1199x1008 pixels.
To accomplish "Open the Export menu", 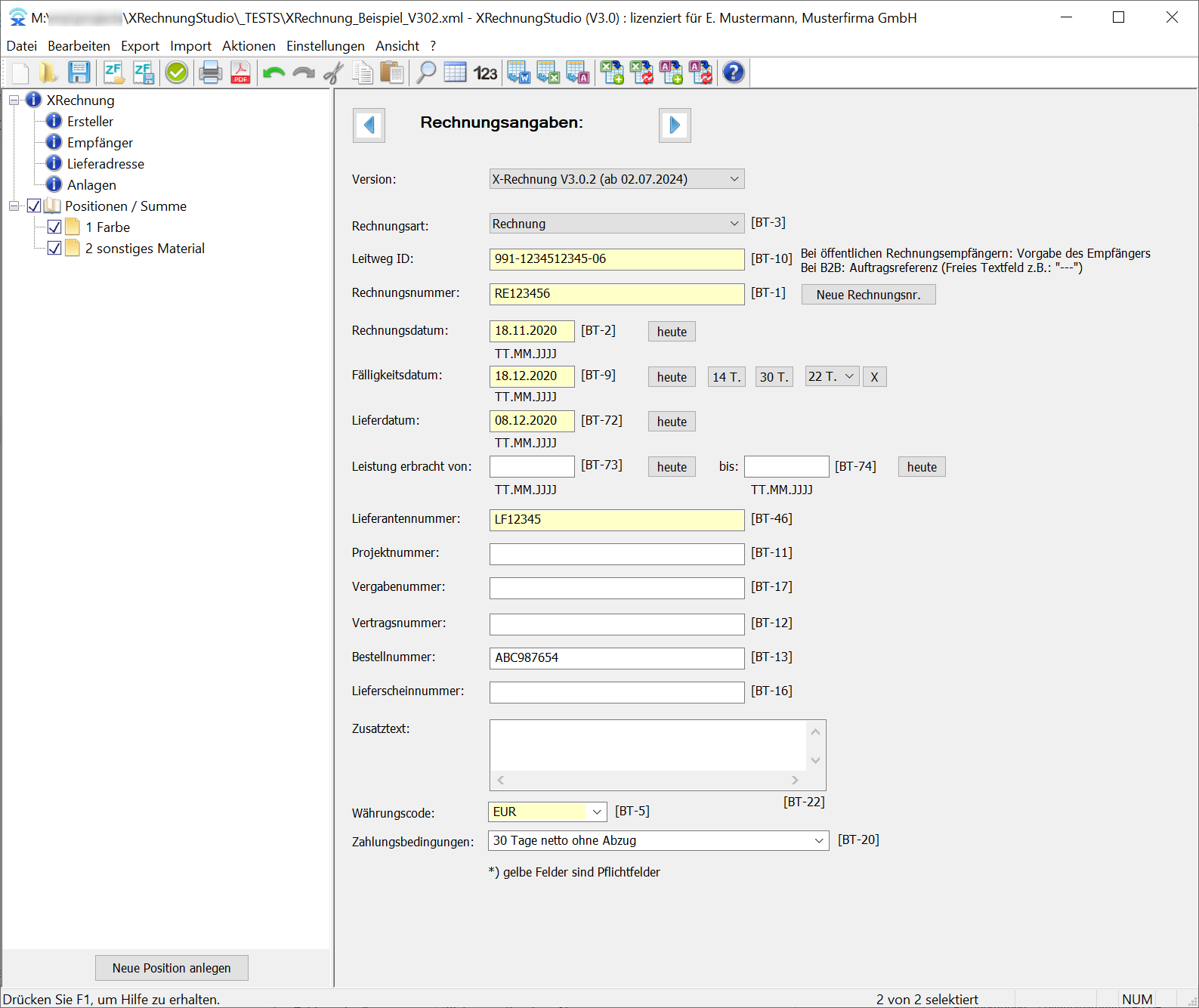I will (x=140, y=46).
